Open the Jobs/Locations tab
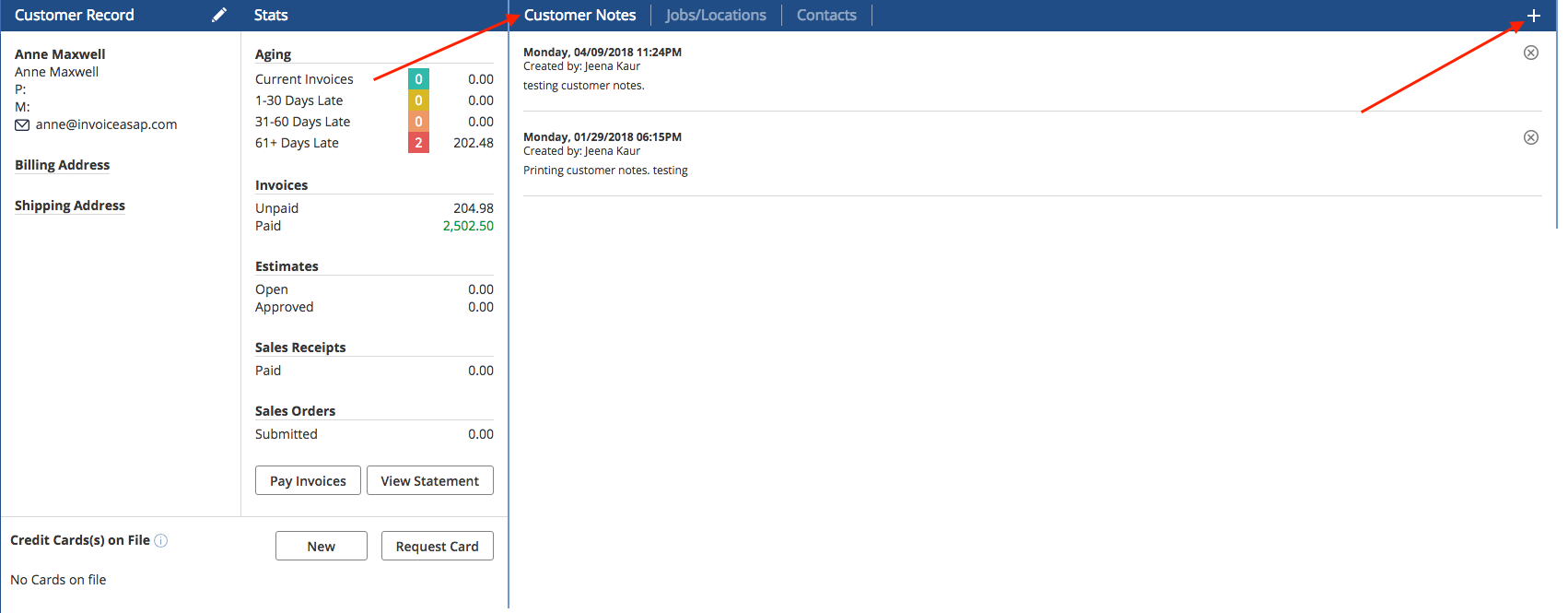 click(x=716, y=15)
